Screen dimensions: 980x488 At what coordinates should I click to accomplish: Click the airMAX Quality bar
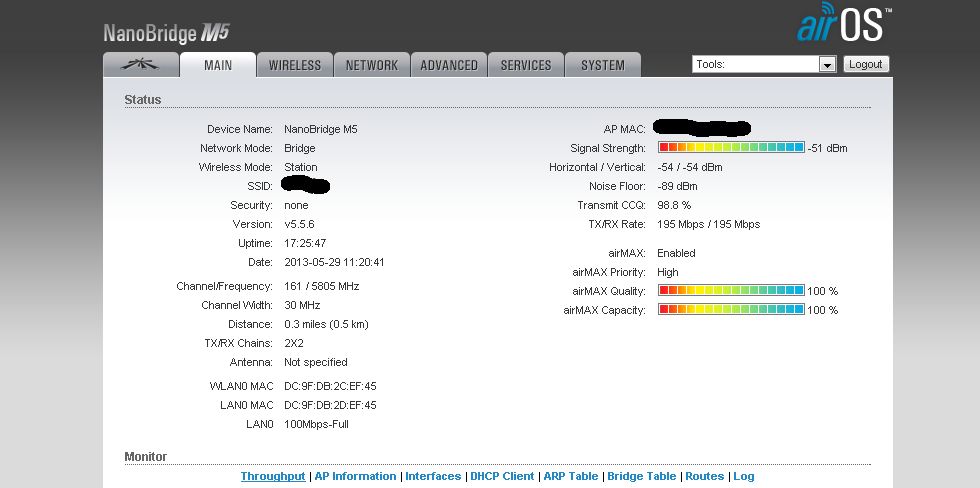731,291
